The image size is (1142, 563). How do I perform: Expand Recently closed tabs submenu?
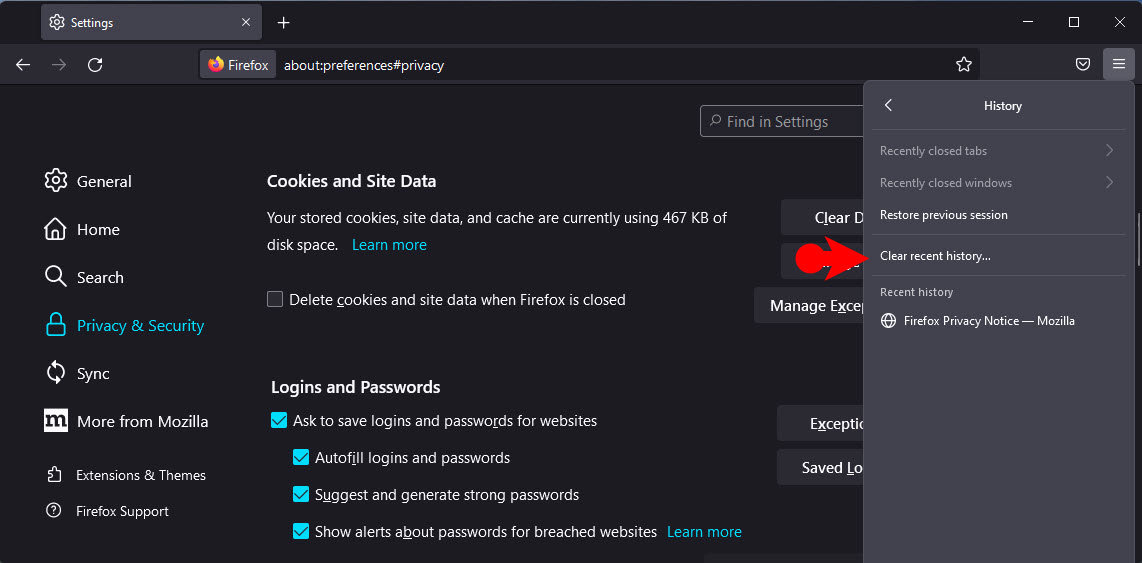(x=999, y=151)
